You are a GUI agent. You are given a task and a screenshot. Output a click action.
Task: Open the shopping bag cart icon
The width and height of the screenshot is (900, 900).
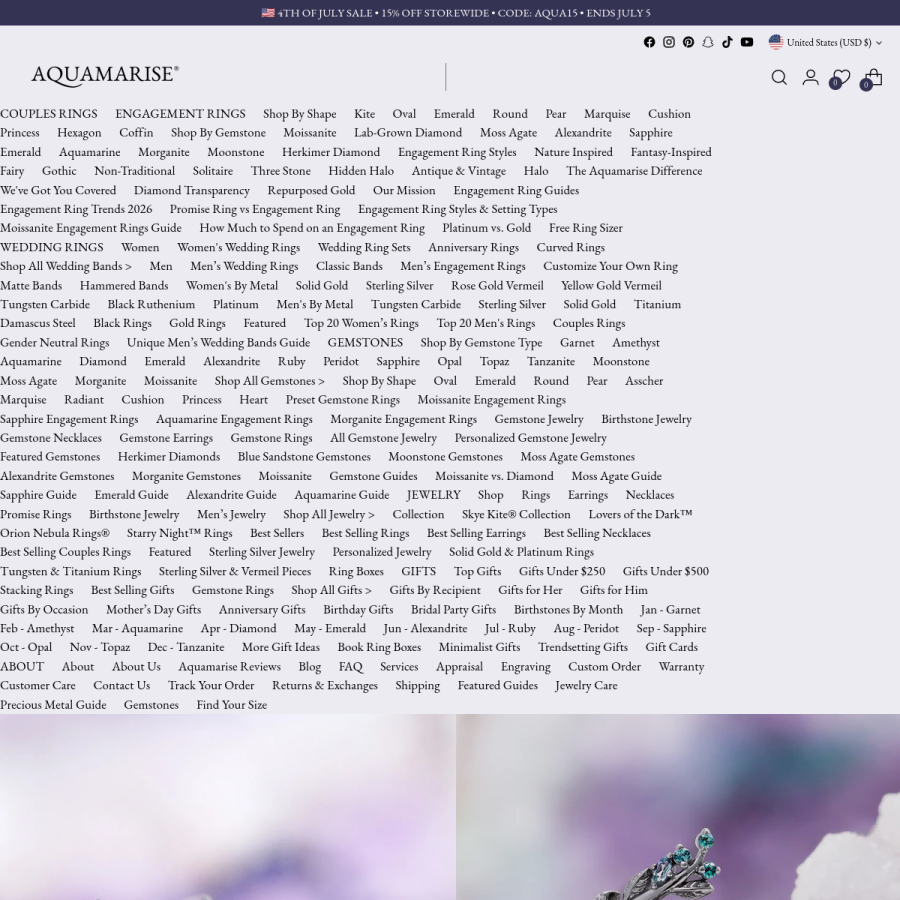coord(872,79)
